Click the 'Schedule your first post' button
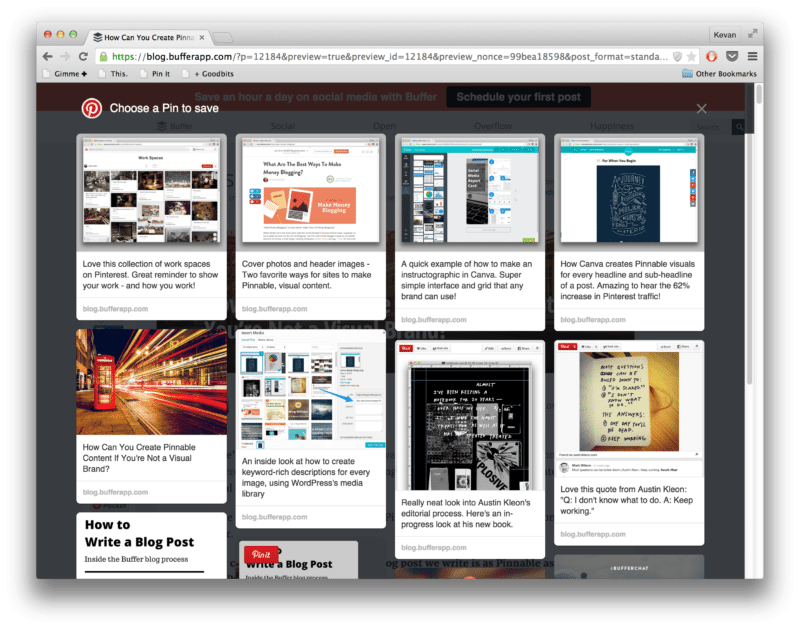The width and height of the screenshot is (800, 629). [x=517, y=97]
